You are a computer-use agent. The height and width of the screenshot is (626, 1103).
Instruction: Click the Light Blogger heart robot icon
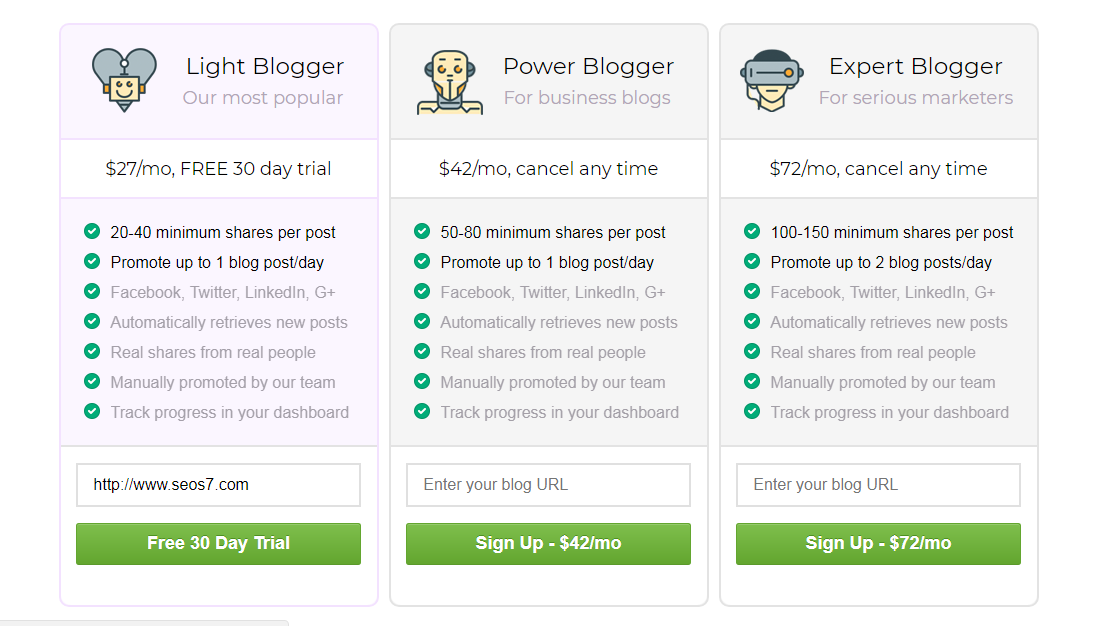pyautogui.click(x=125, y=80)
